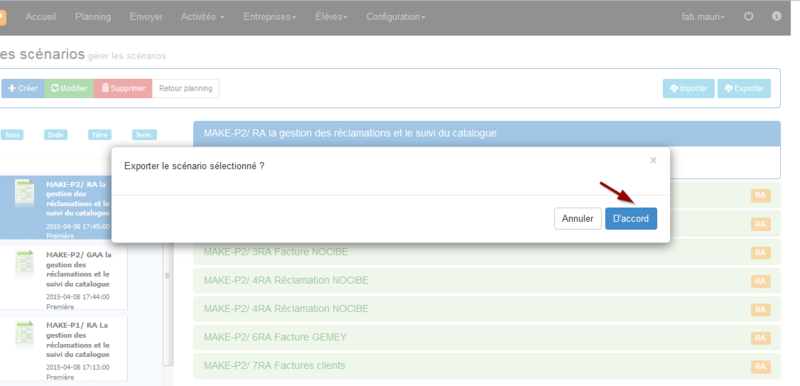The height and width of the screenshot is (386, 800).
Task: Cancel the export with Annuler
Action: [x=578, y=219]
